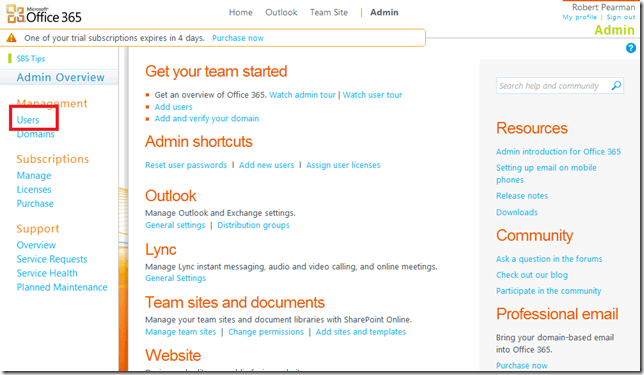Click the trial expiry warning icon
Viewport: 644px width, 375px height.
point(12,38)
